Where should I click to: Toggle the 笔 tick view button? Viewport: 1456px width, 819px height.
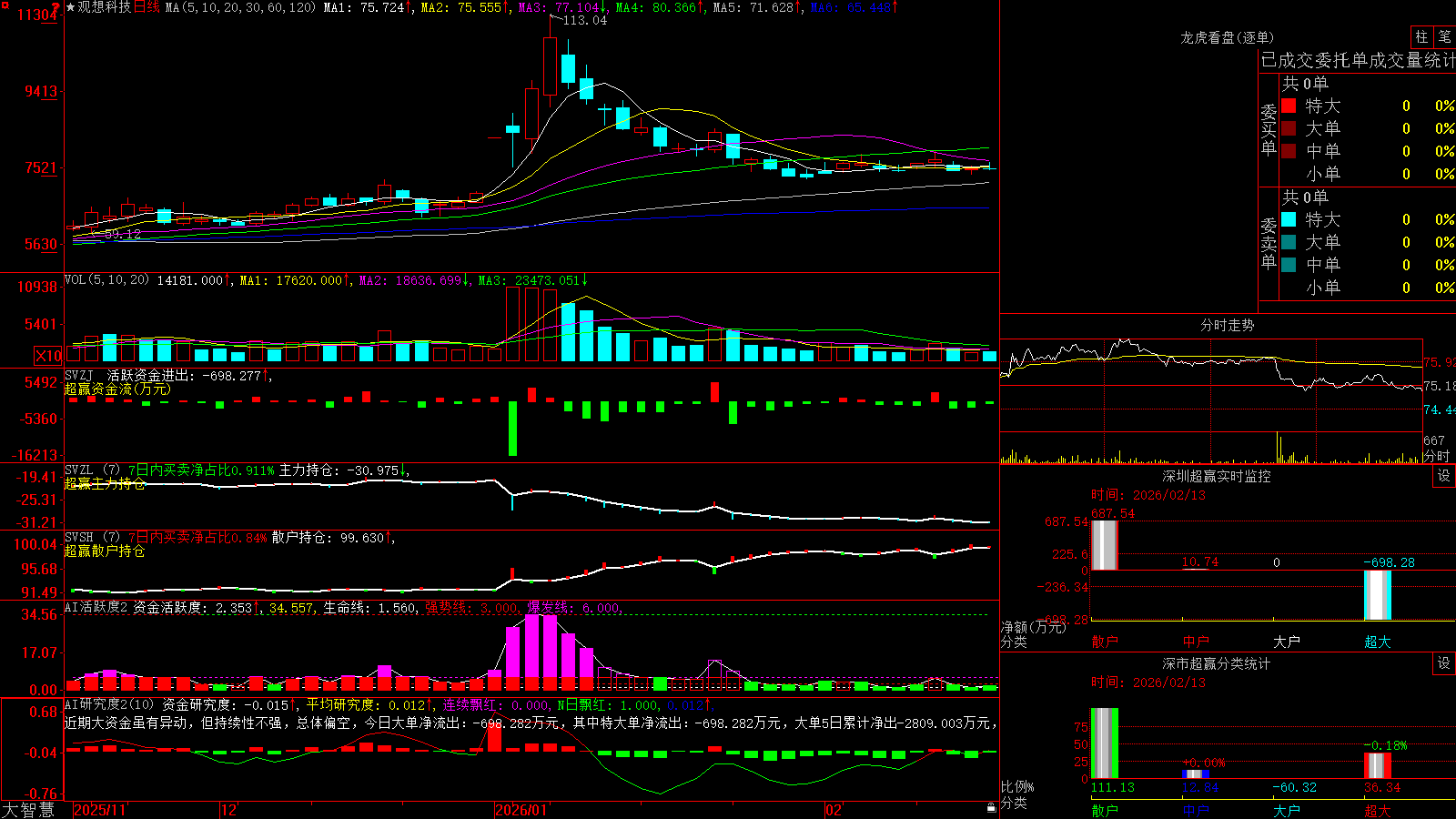click(1444, 36)
